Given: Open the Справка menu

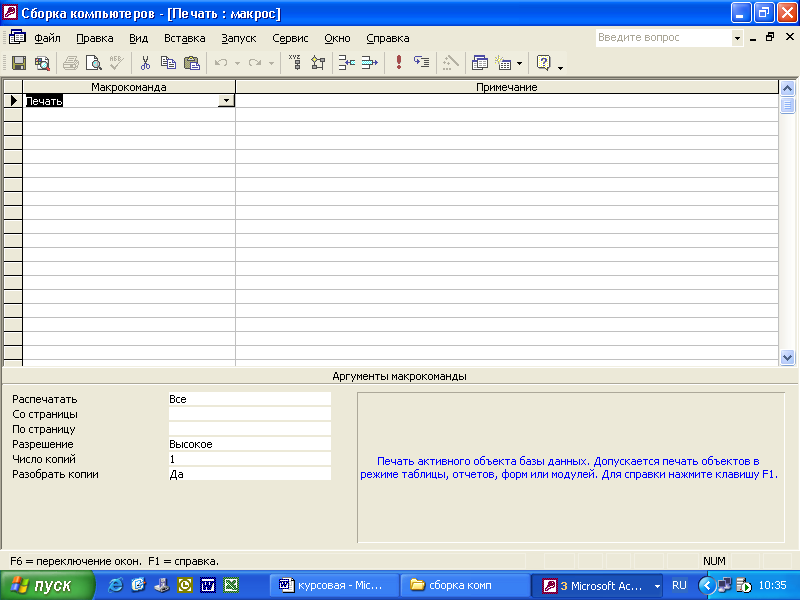Looking at the screenshot, I should tap(388, 38).
